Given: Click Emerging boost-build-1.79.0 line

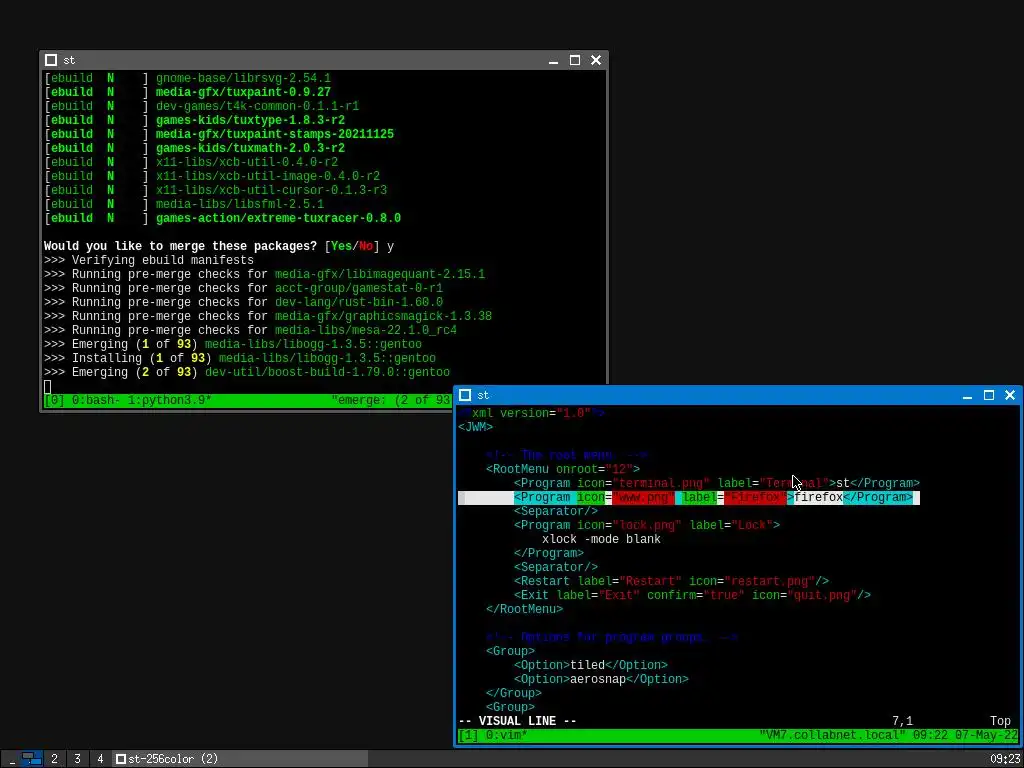Looking at the screenshot, I should [x=247, y=372].
